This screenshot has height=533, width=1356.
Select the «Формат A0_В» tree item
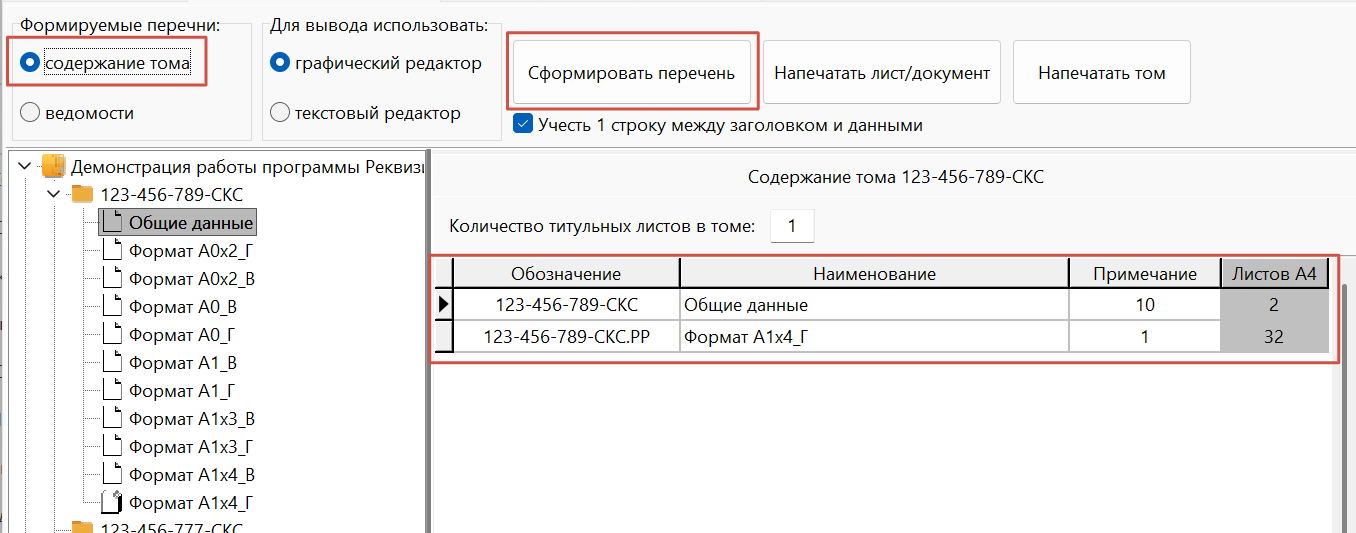click(x=183, y=306)
